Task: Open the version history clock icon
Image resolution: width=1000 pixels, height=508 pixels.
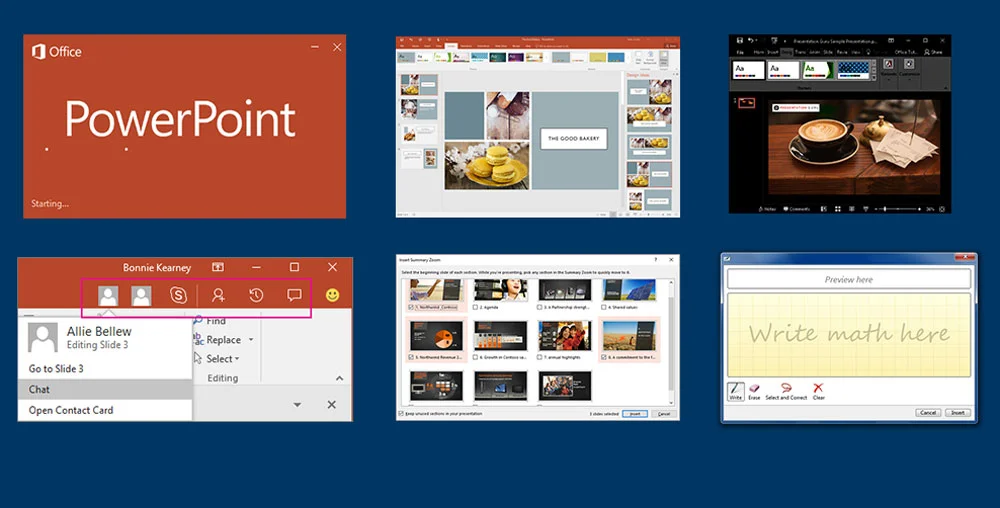Action: (256, 295)
